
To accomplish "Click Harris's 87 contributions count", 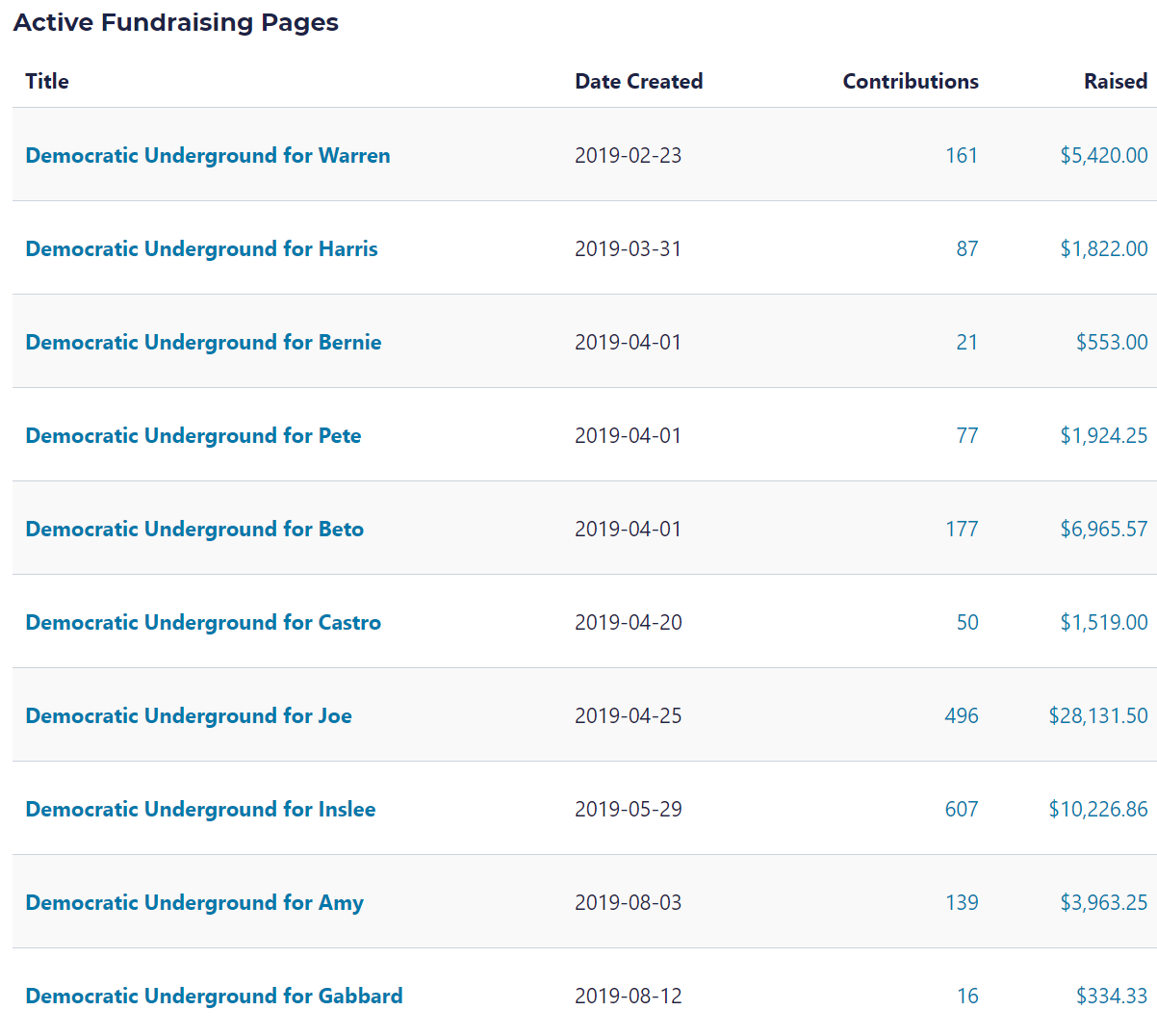I will coord(966,249).
